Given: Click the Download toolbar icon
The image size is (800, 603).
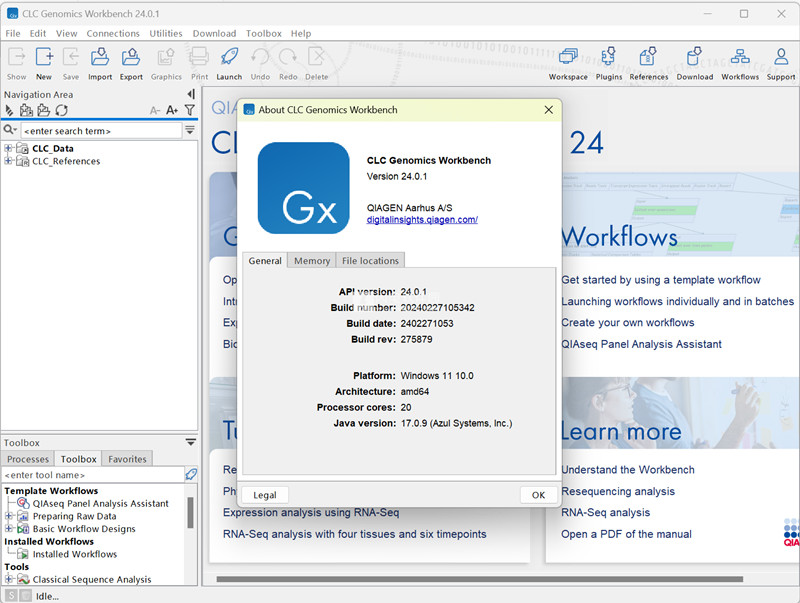Looking at the screenshot, I should tap(695, 64).
